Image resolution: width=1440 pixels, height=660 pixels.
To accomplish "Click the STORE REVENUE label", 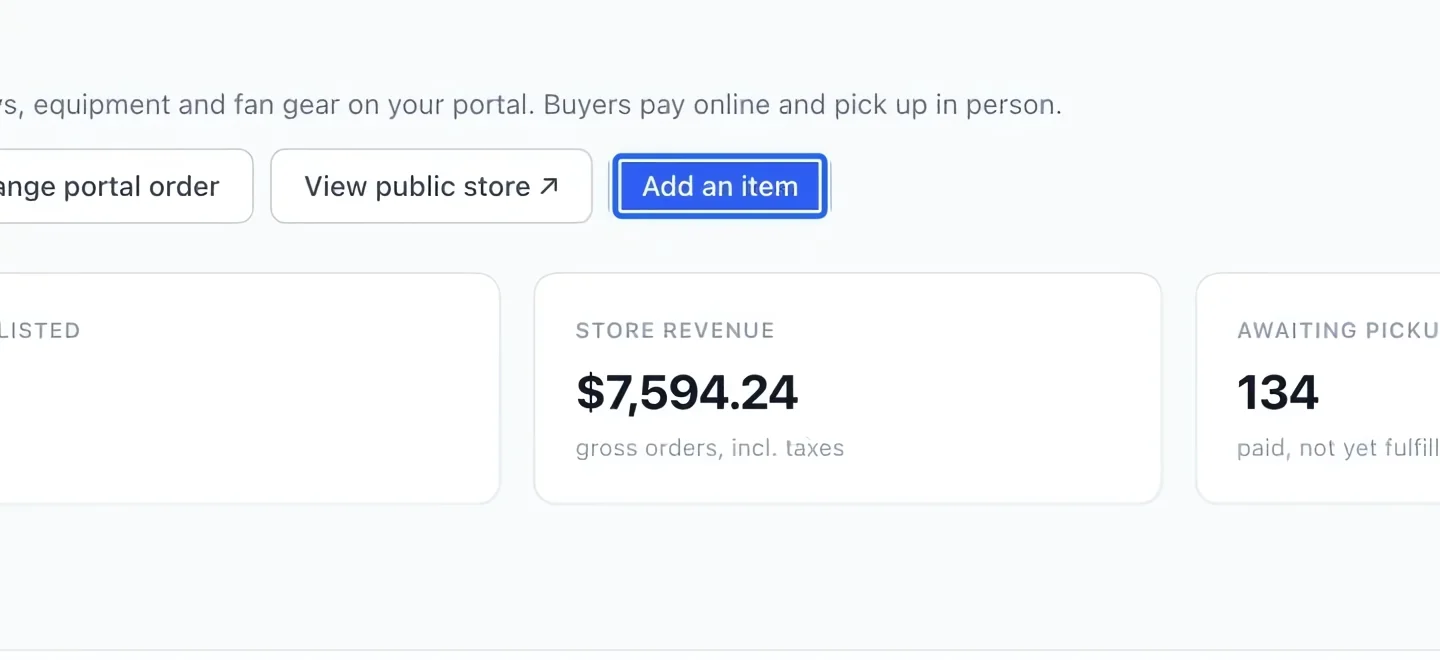I will click(675, 331).
